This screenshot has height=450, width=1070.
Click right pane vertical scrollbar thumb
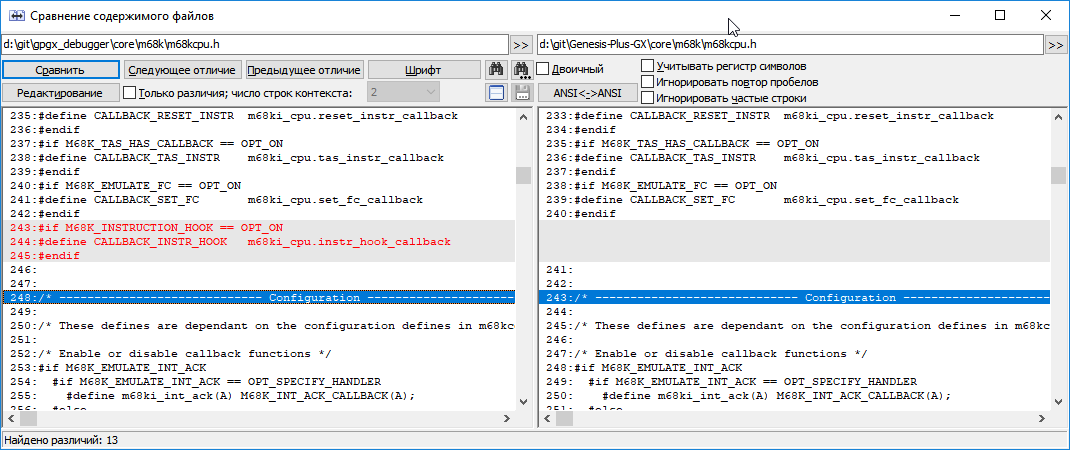(x=1058, y=175)
